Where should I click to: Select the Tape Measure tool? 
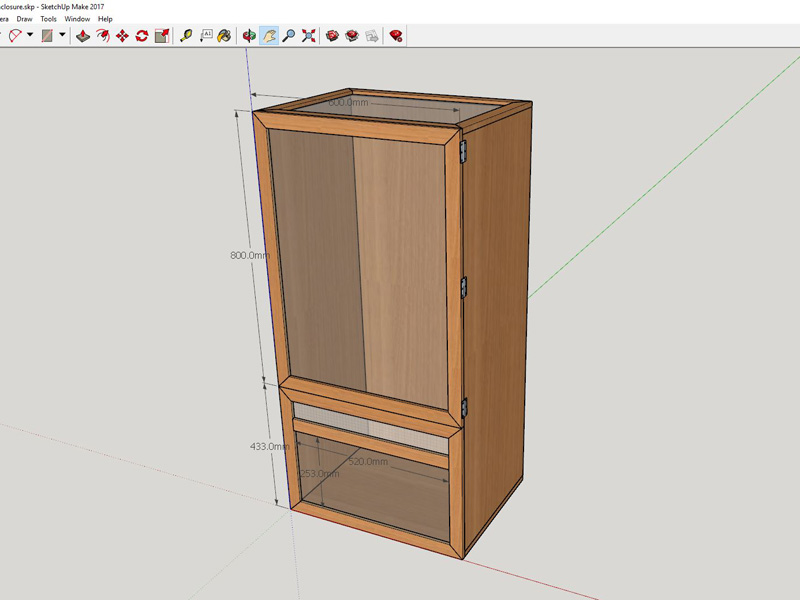(x=186, y=35)
